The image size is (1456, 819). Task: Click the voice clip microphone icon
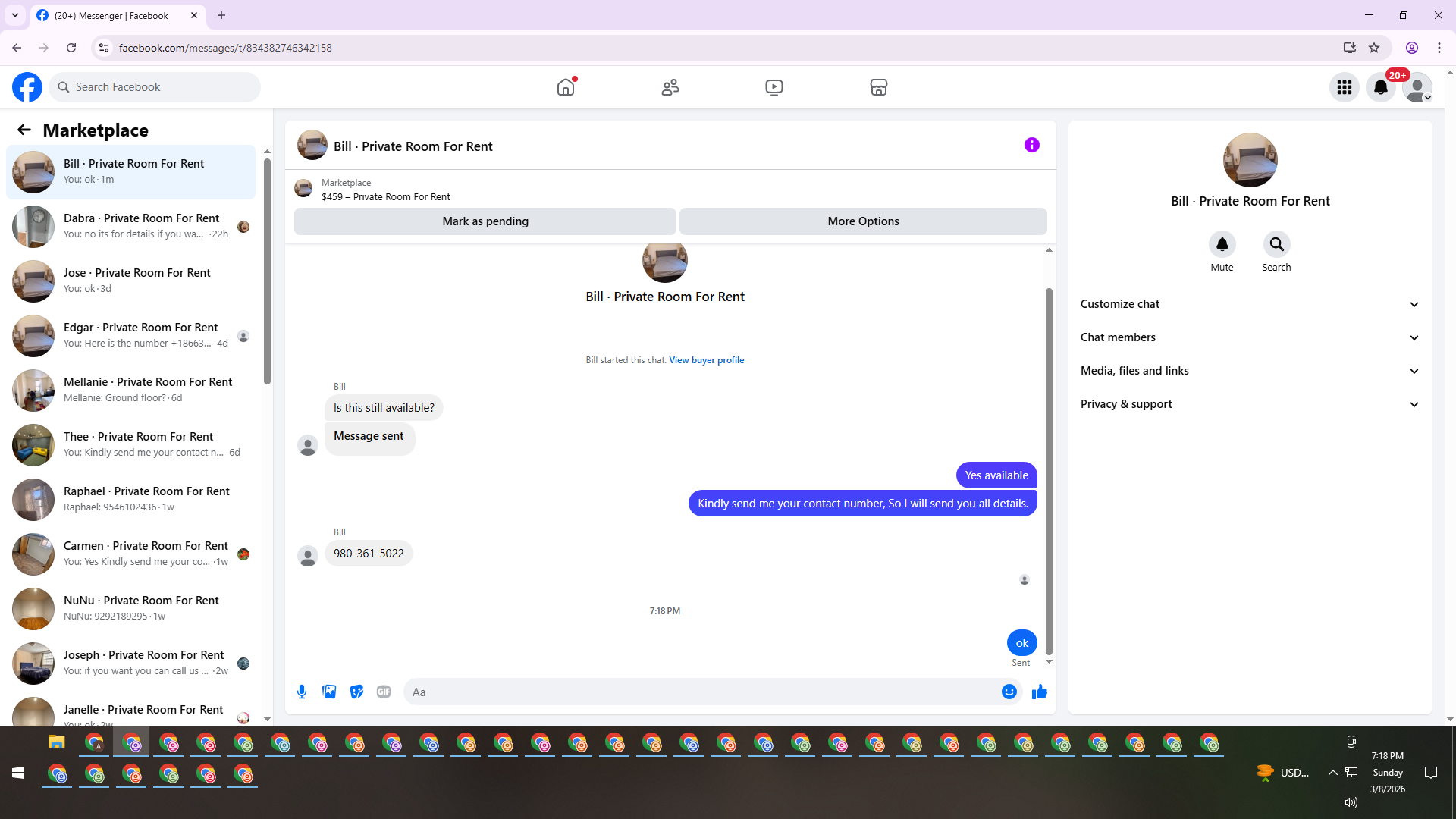click(302, 692)
